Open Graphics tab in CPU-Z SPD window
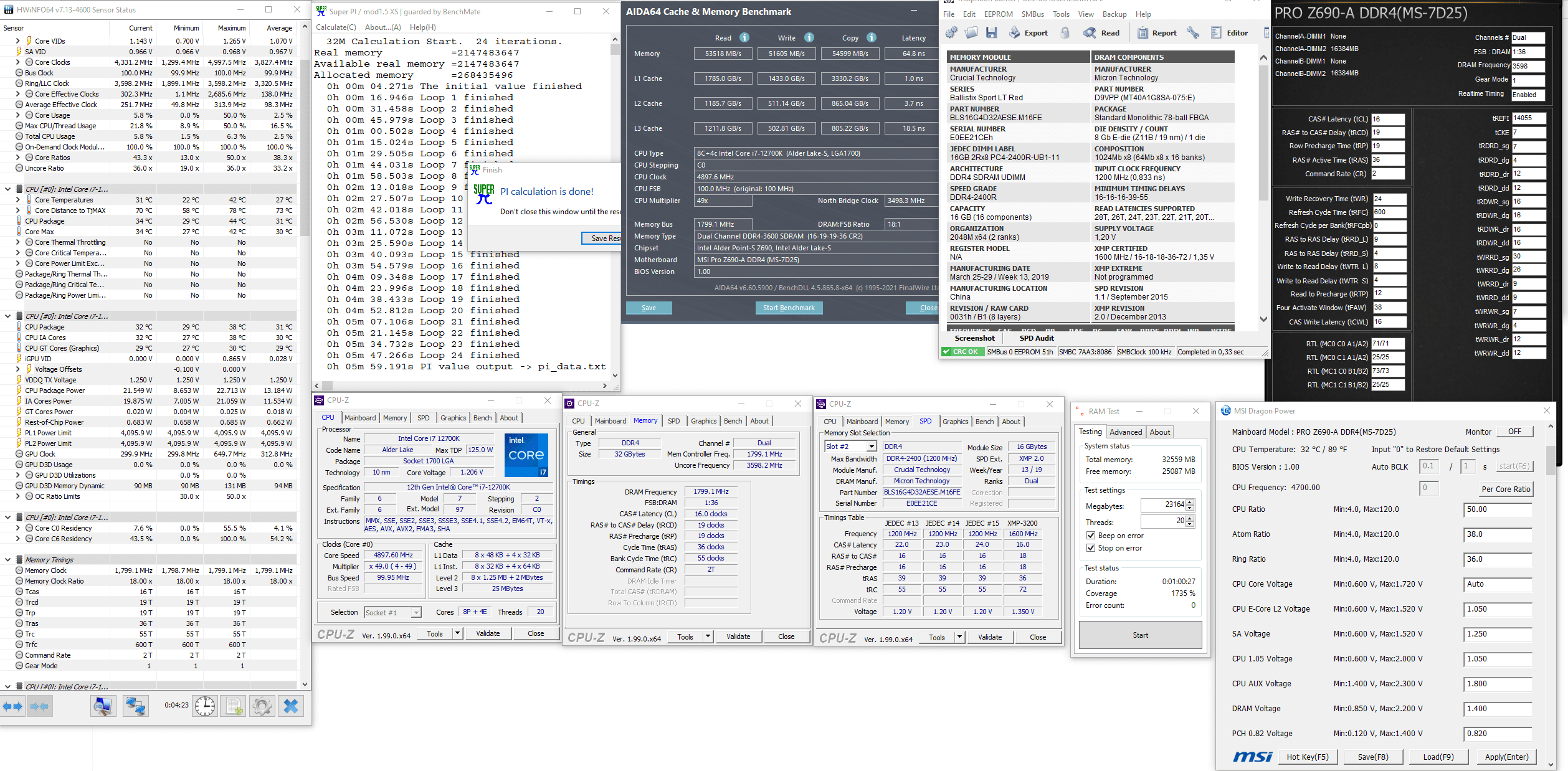1568x771 pixels. pos(955,422)
